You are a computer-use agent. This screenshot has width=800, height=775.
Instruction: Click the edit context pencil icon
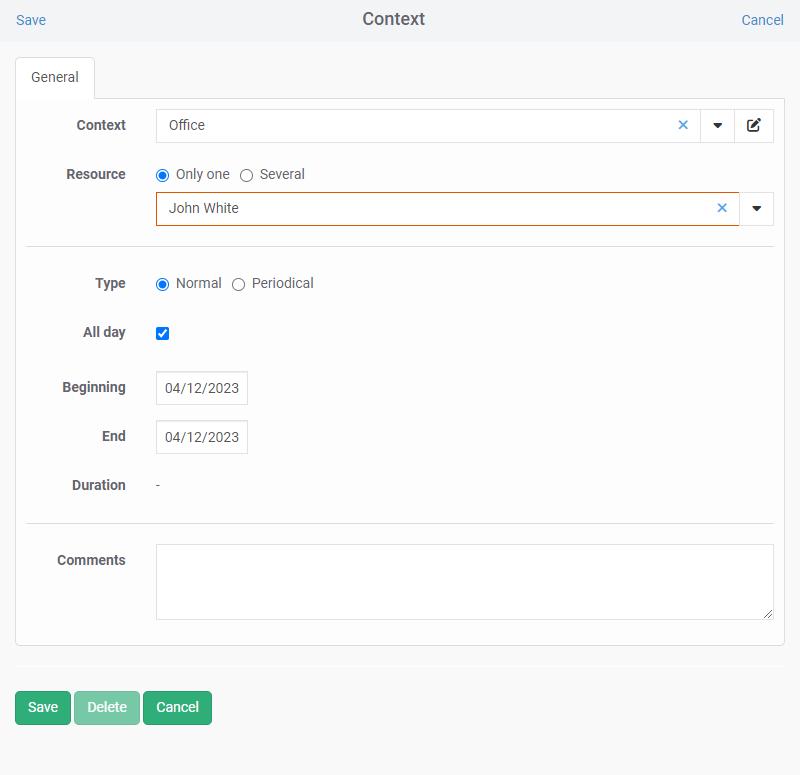pos(754,126)
